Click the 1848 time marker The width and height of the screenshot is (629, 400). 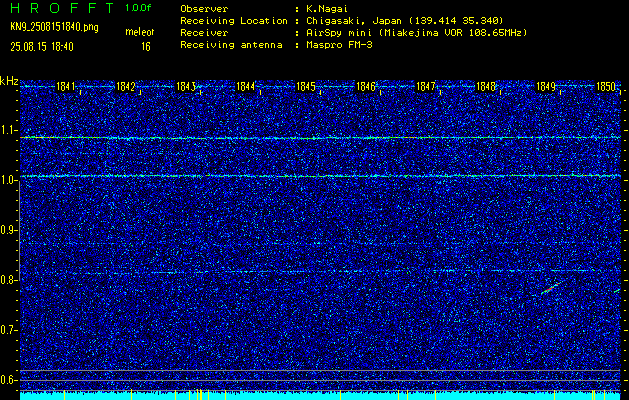point(486,86)
